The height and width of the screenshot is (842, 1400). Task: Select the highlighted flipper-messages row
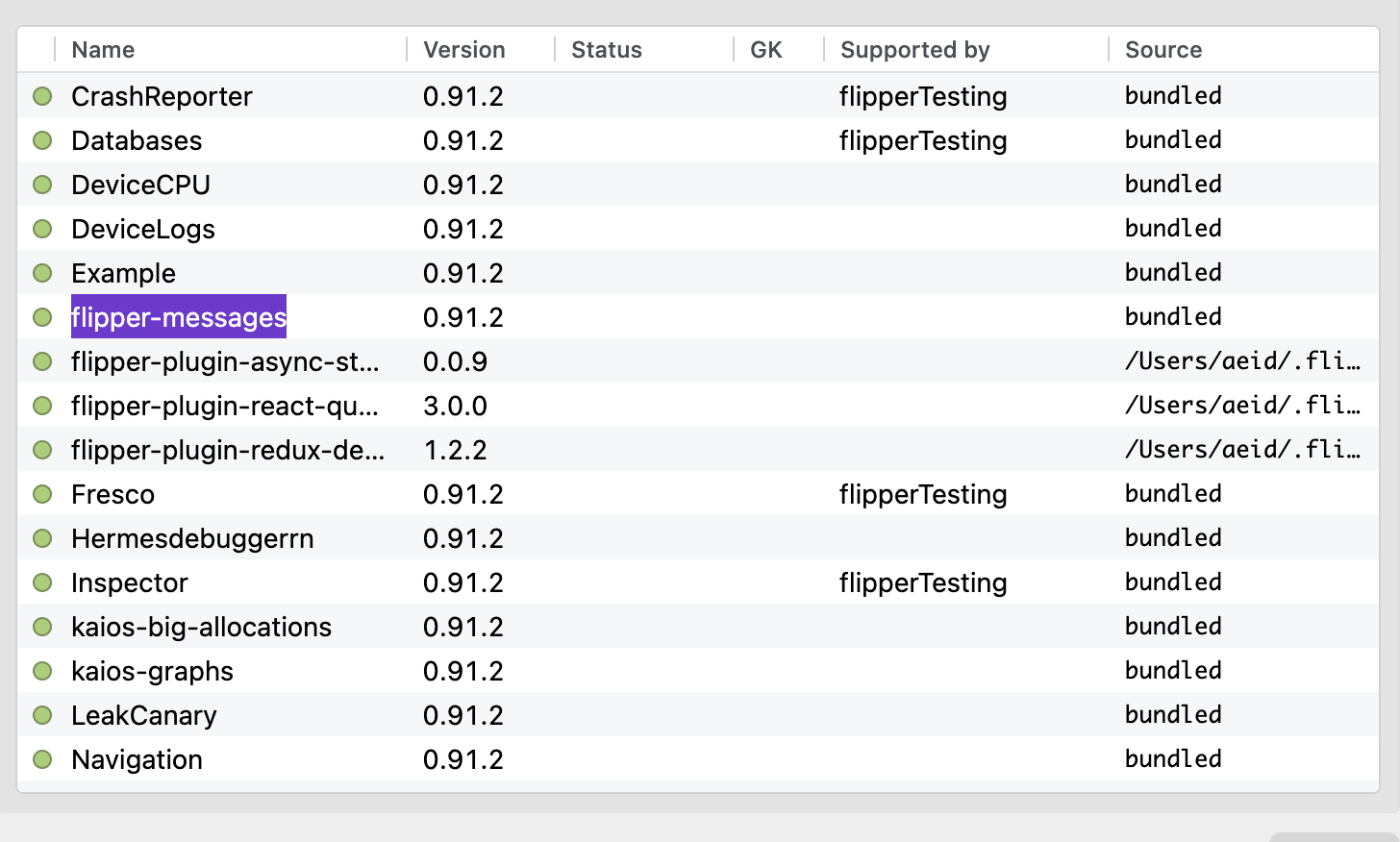tap(178, 317)
